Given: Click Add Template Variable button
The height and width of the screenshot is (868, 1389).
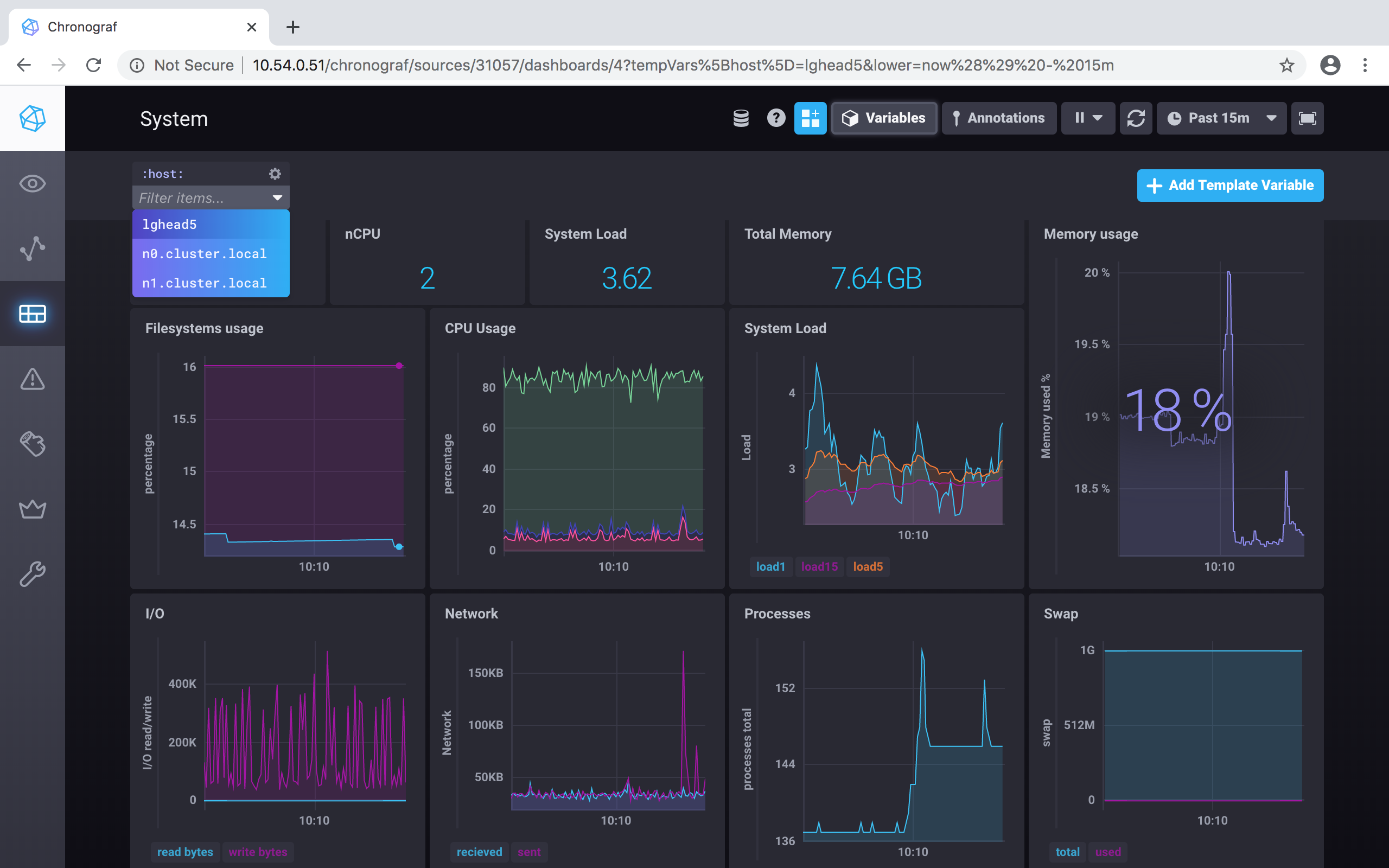Looking at the screenshot, I should [x=1230, y=186].
